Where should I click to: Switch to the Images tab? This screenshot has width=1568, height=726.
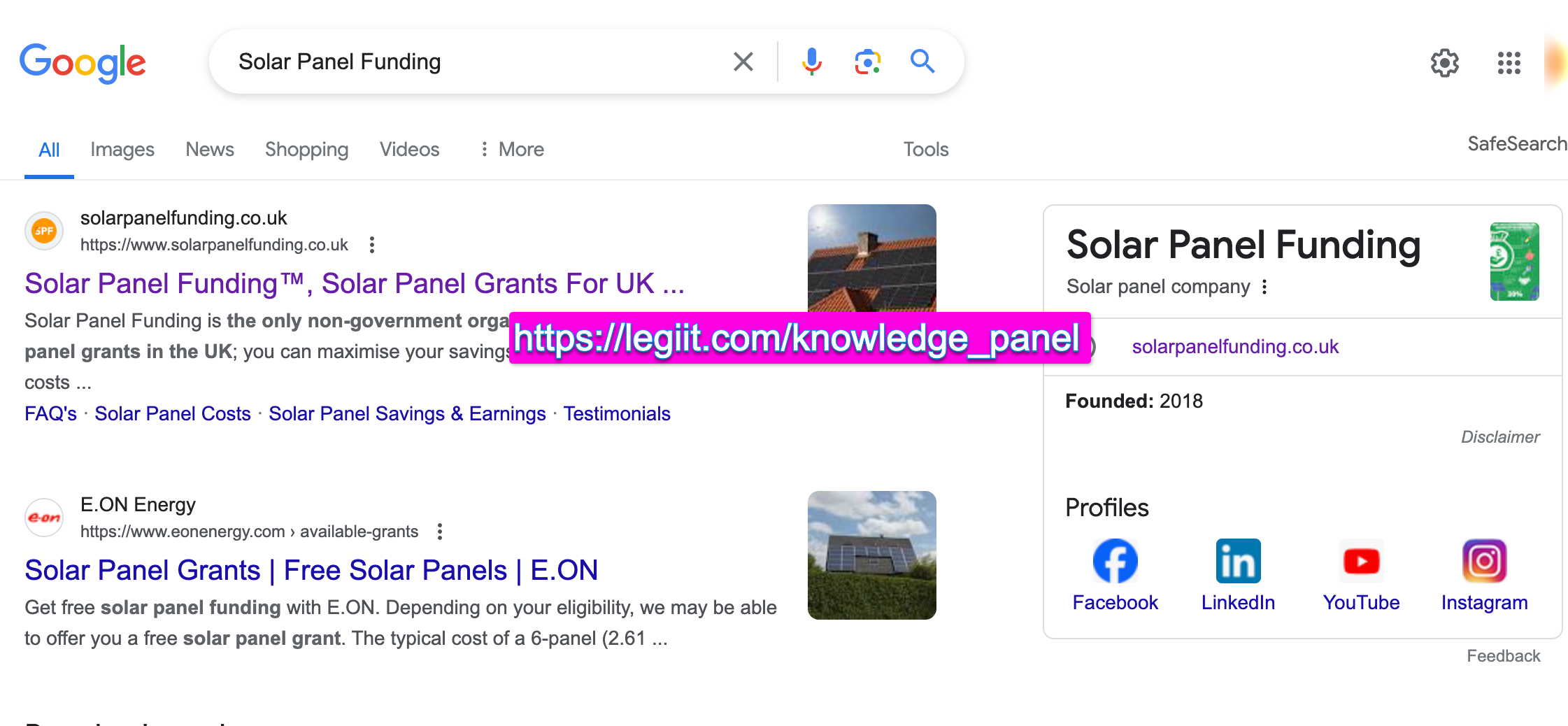[x=122, y=149]
